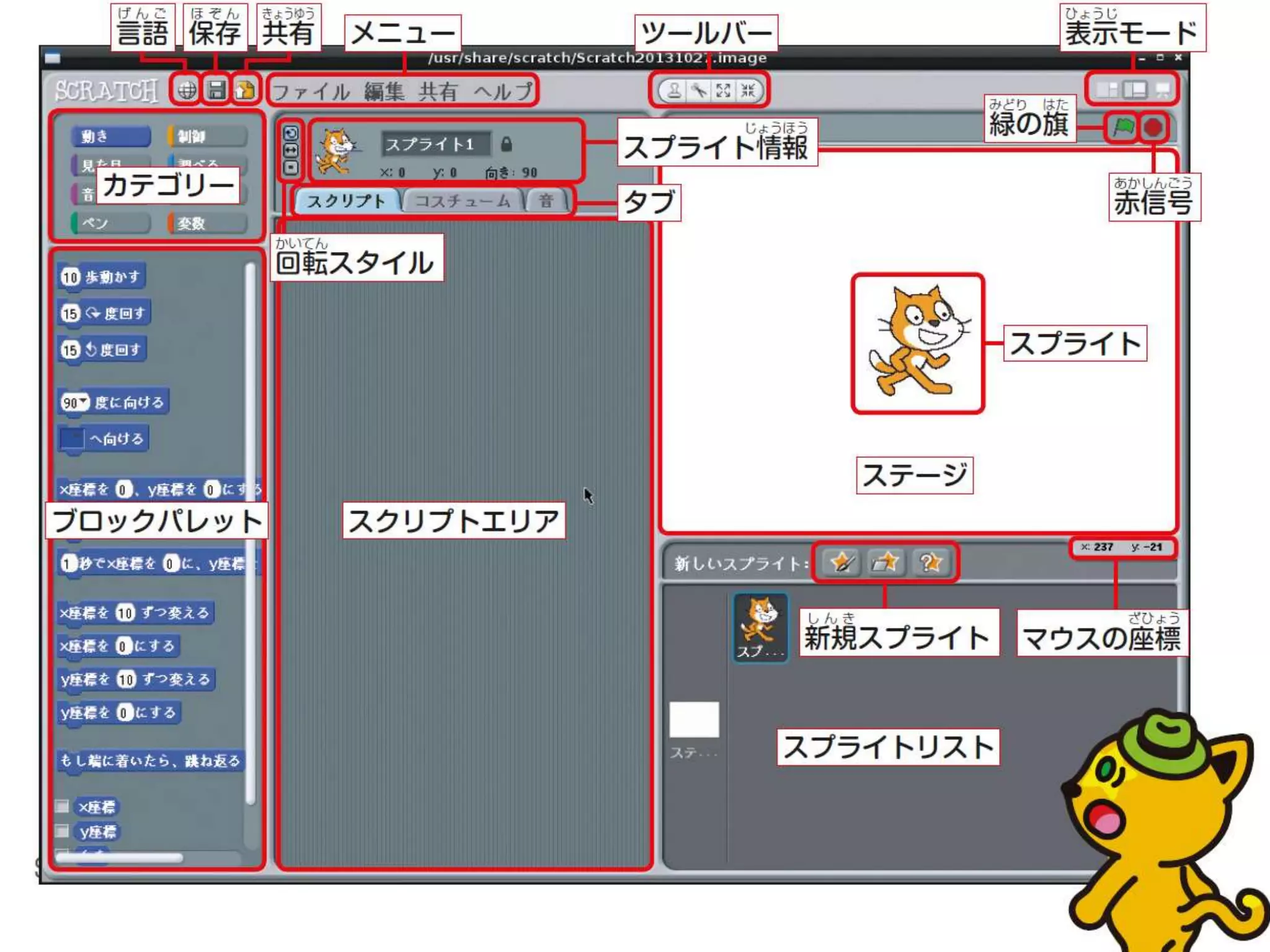1270x952 pixels.
Task: Click the 向き: 90 direction readout
Action: coord(511,173)
